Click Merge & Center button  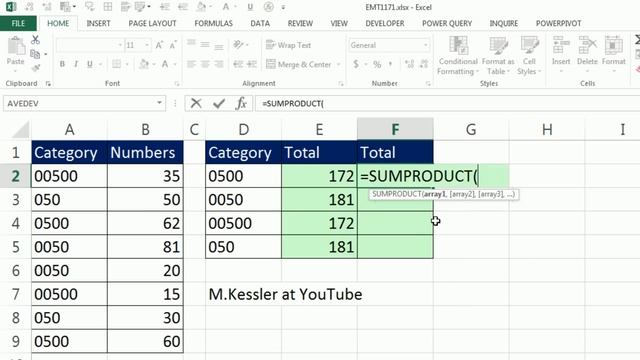tap(298, 64)
